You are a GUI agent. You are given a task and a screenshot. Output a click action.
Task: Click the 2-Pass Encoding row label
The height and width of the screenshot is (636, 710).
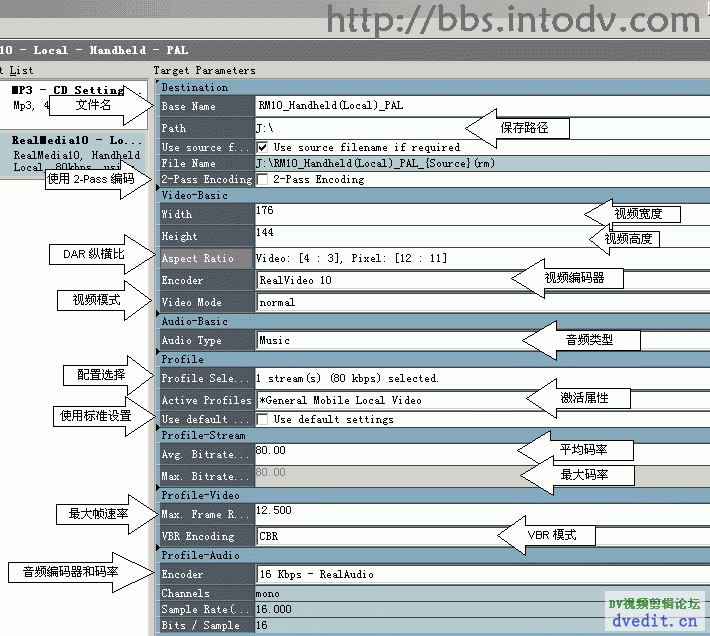coord(206,180)
